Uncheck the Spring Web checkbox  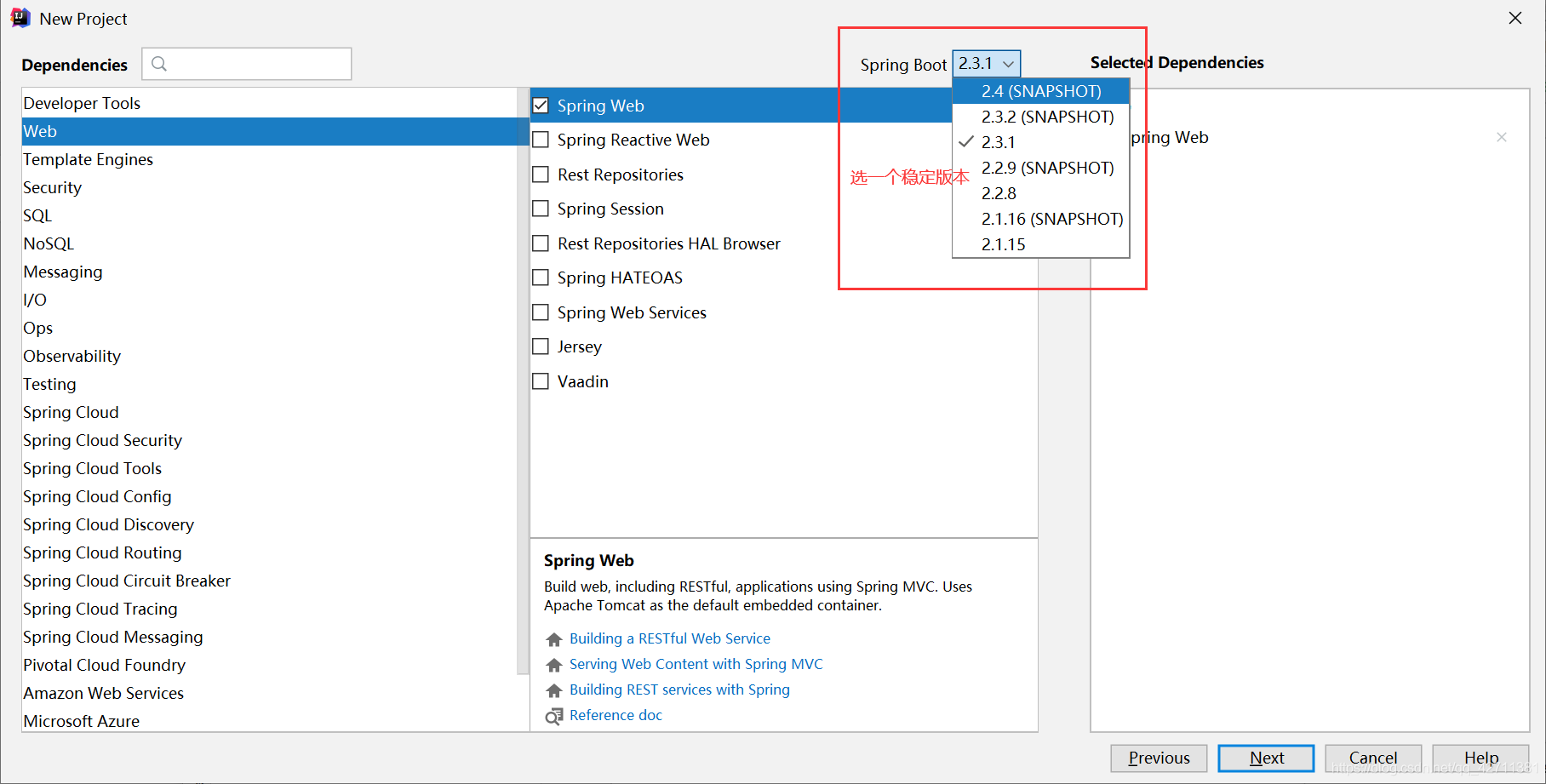tap(541, 106)
